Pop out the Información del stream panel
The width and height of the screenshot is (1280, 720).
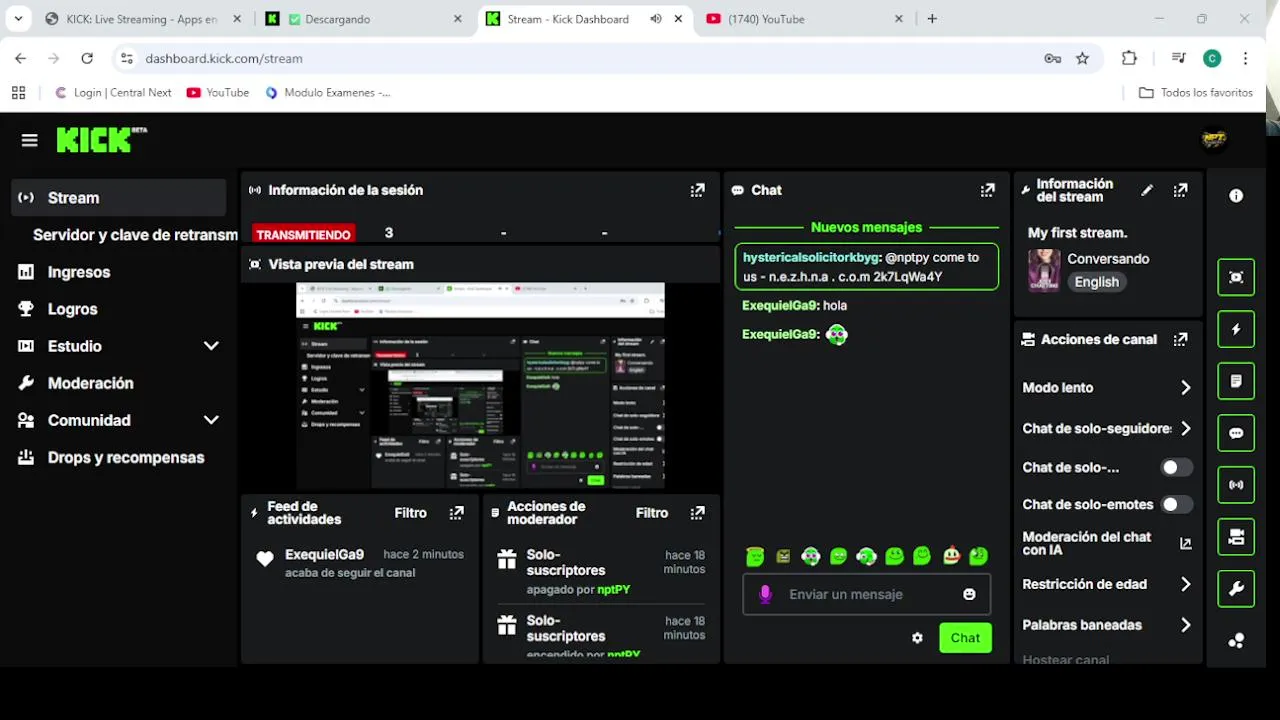1181,190
